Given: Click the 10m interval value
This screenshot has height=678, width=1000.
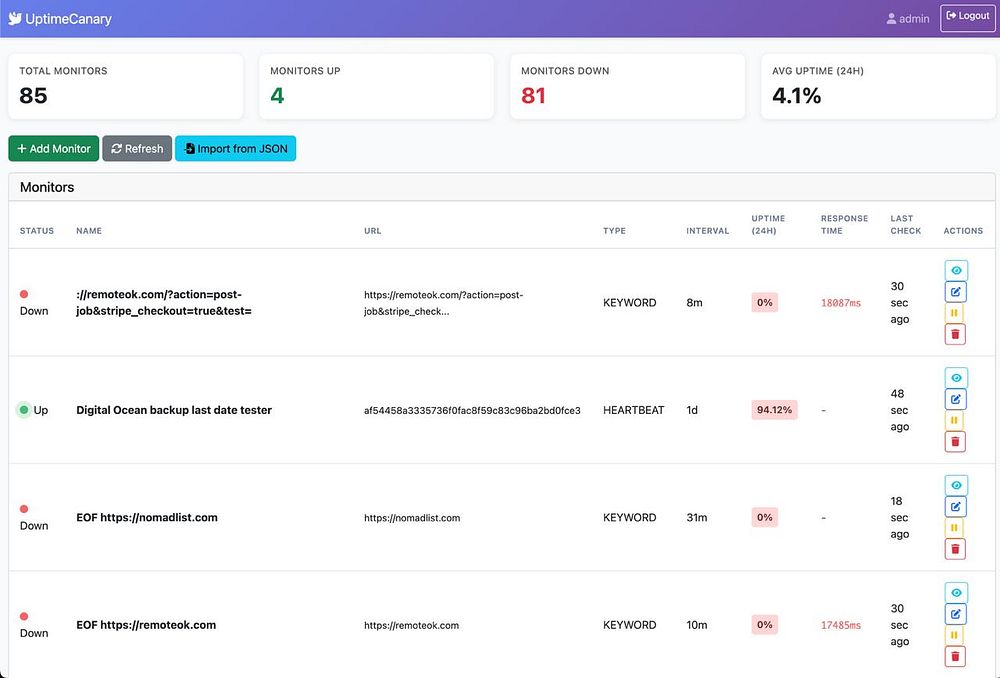Looking at the screenshot, I should (696, 625).
